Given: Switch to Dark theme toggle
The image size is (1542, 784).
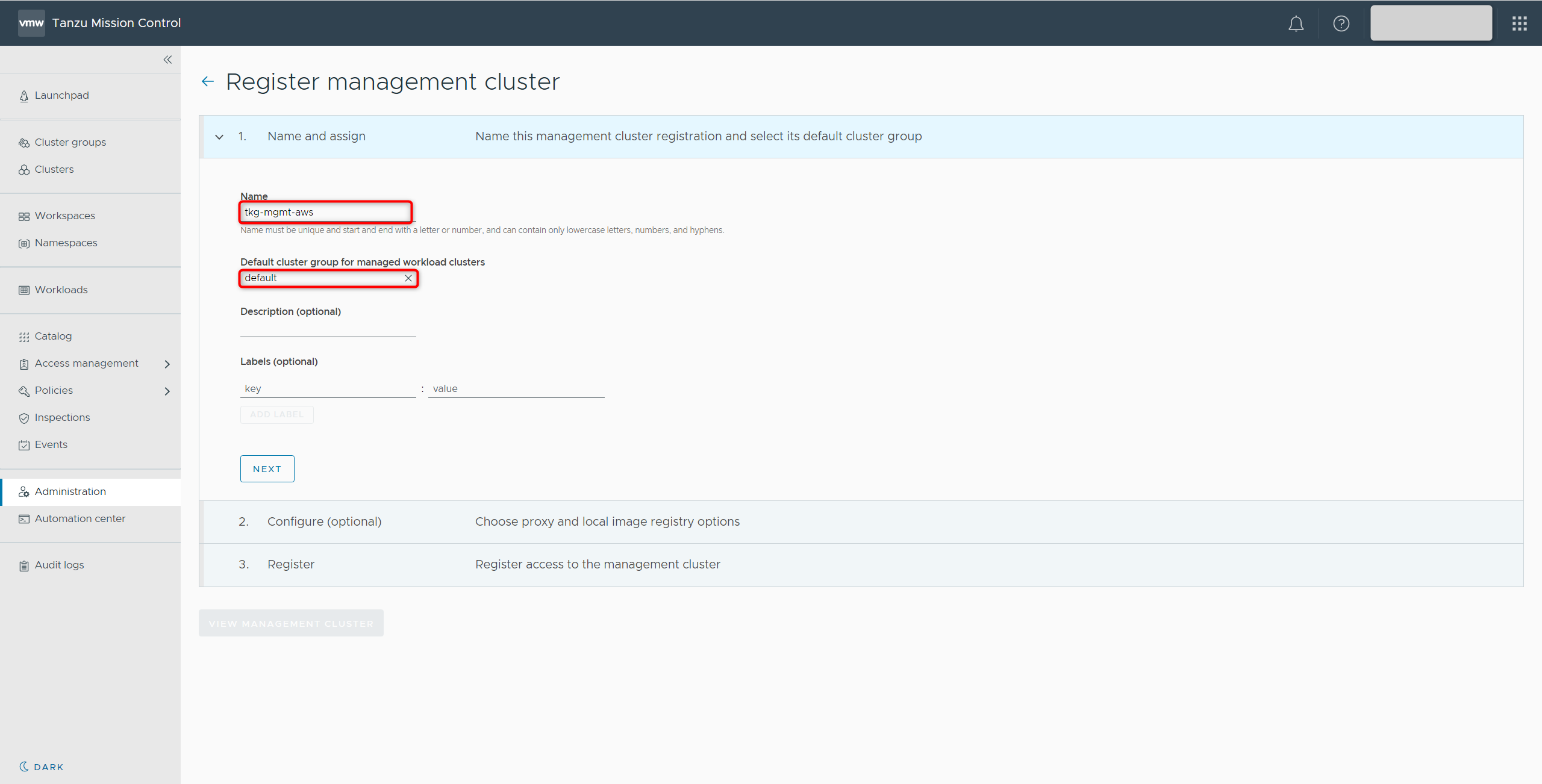Looking at the screenshot, I should pyautogui.click(x=41, y=767).
